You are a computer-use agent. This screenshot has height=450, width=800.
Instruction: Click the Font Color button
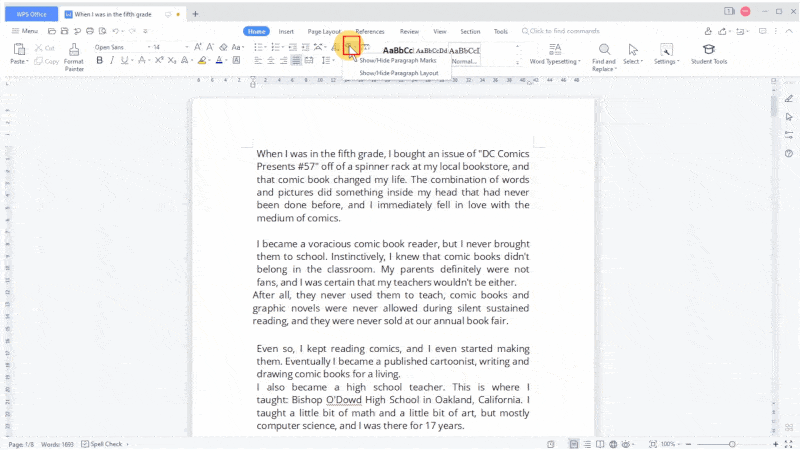[219, 60]
